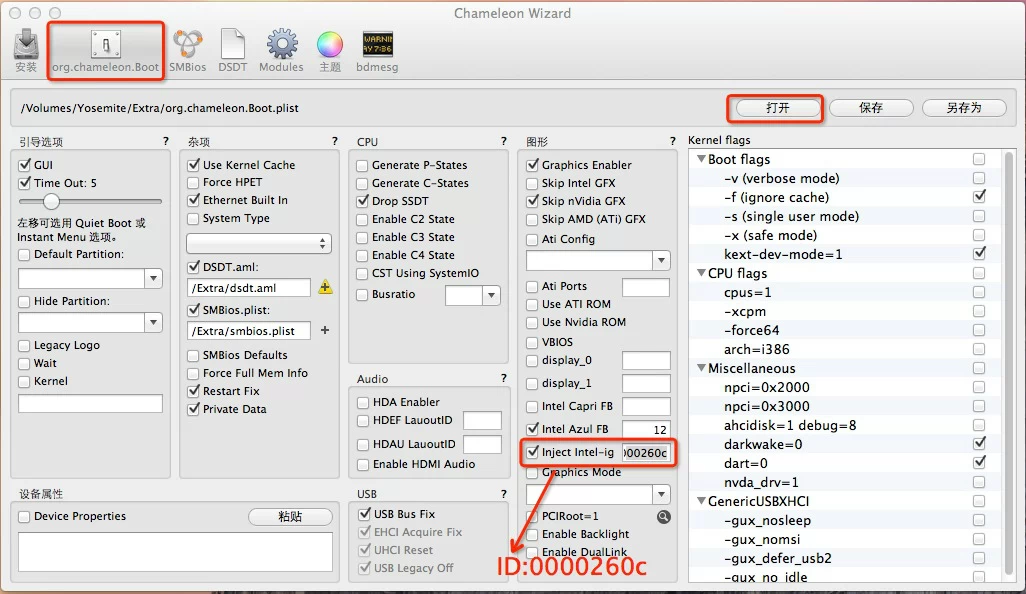Click the Inject Intel-ig ID field
Screen dimensions: 1026x594
click(646, 453)
